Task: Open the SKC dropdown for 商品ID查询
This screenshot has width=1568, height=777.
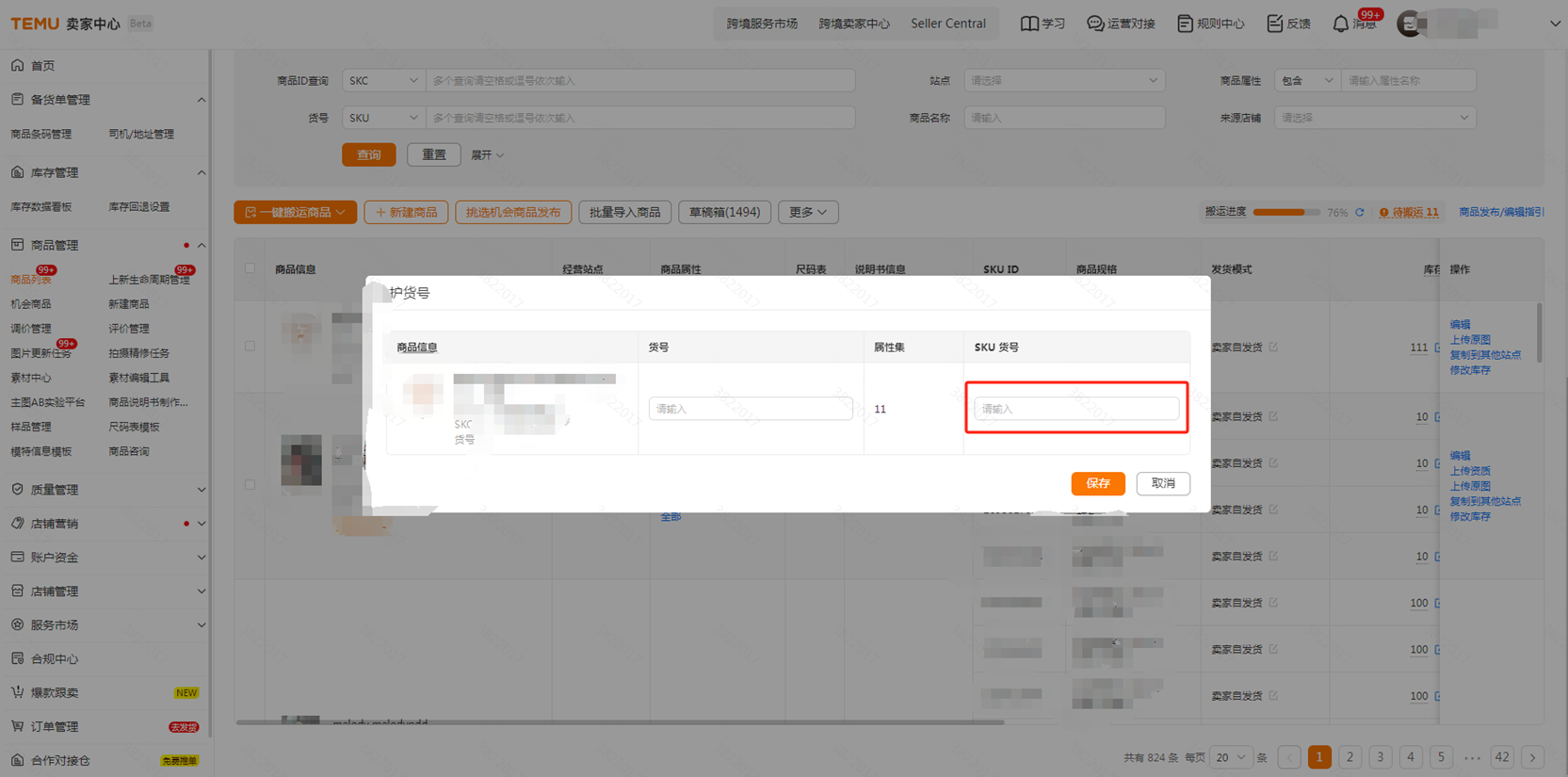Action: click(383, 81)
